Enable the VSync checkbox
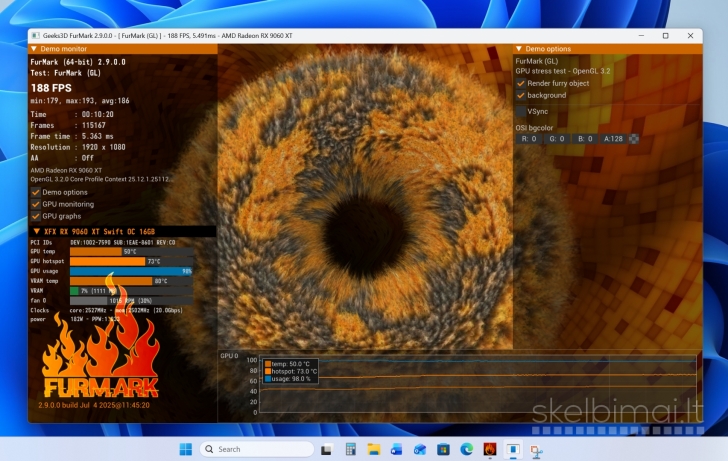The image size is (728, 461). (x=521, y=112)
